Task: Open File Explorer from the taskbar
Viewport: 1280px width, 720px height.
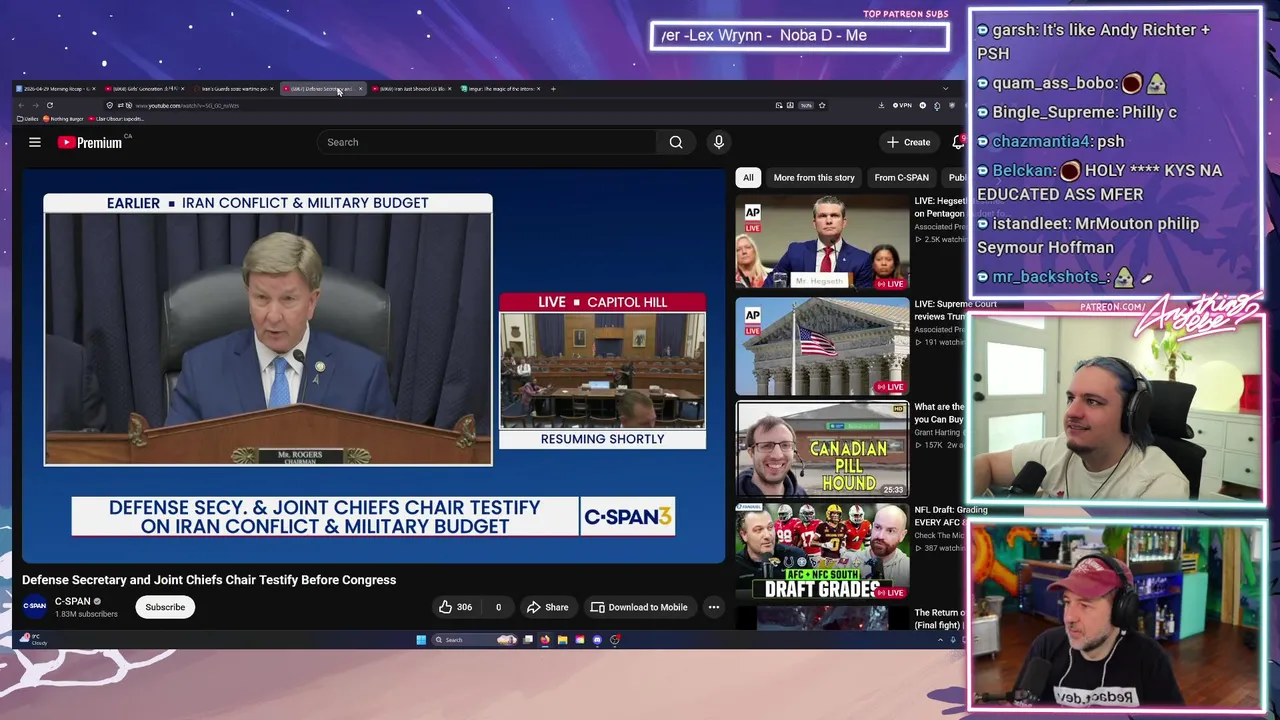Action: [562, 640]
